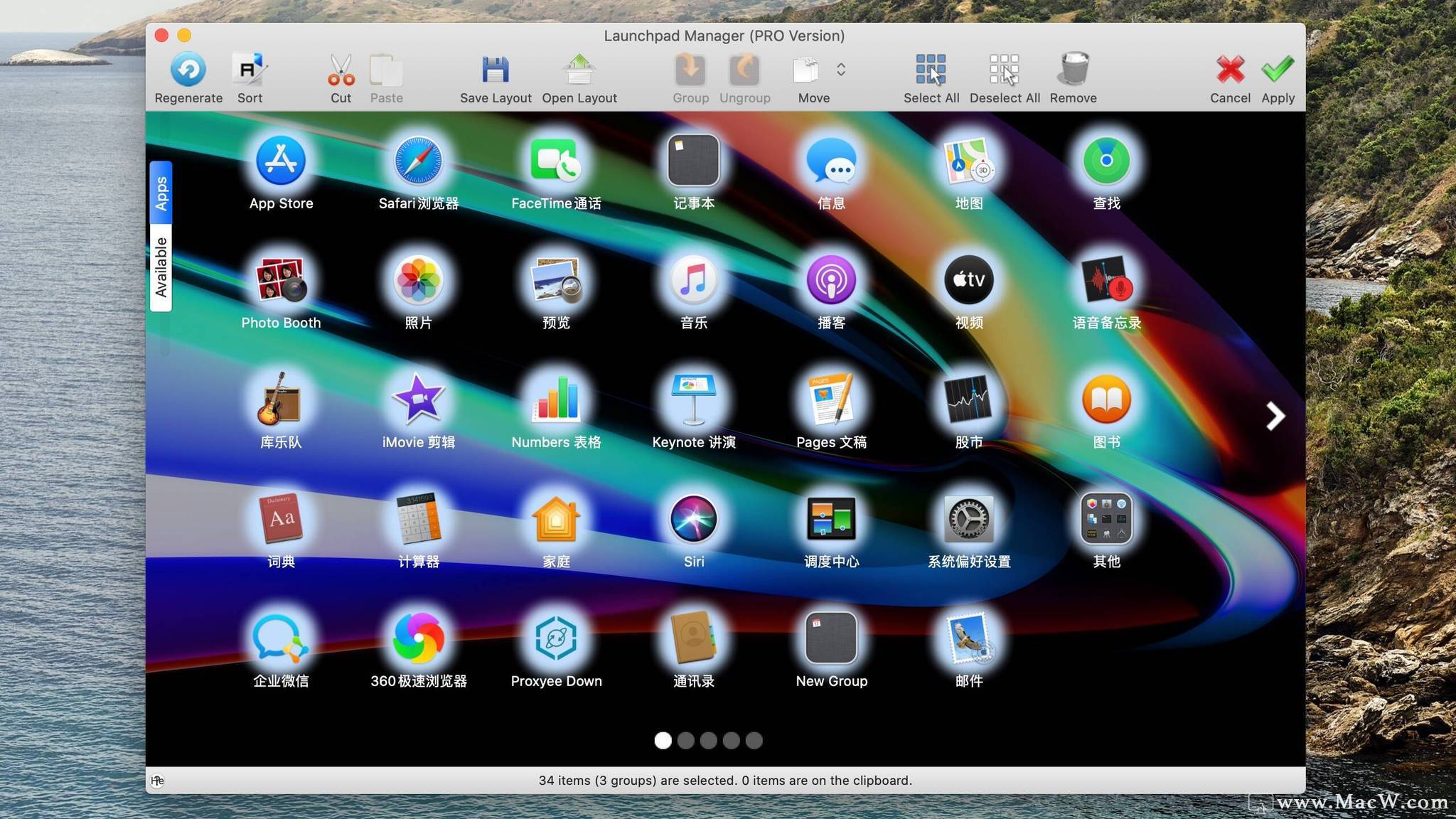
Task: Select the 系统偏好设置 gear icon
Action: (968, 519)
